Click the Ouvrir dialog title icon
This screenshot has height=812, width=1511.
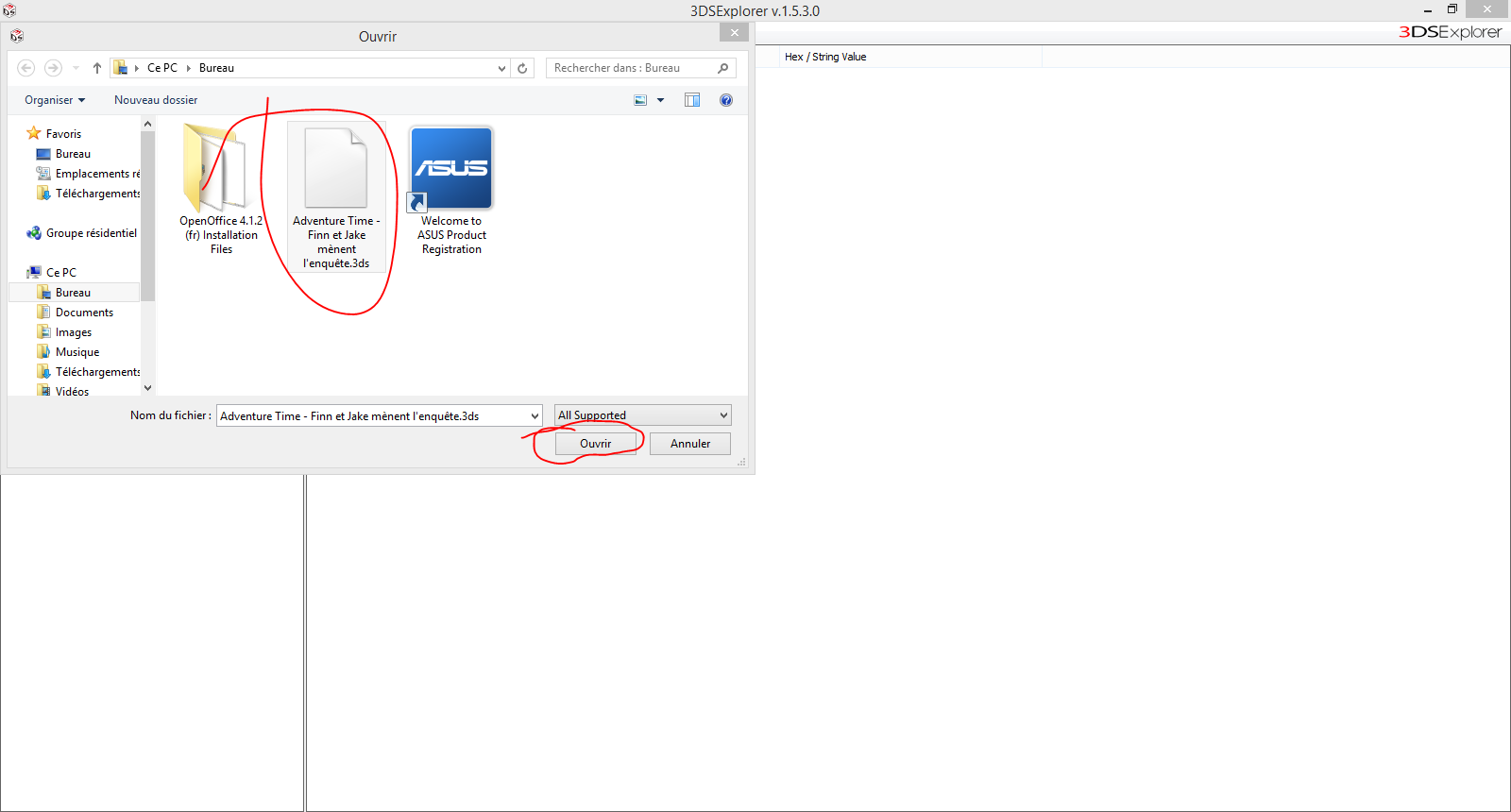[17, 36]
